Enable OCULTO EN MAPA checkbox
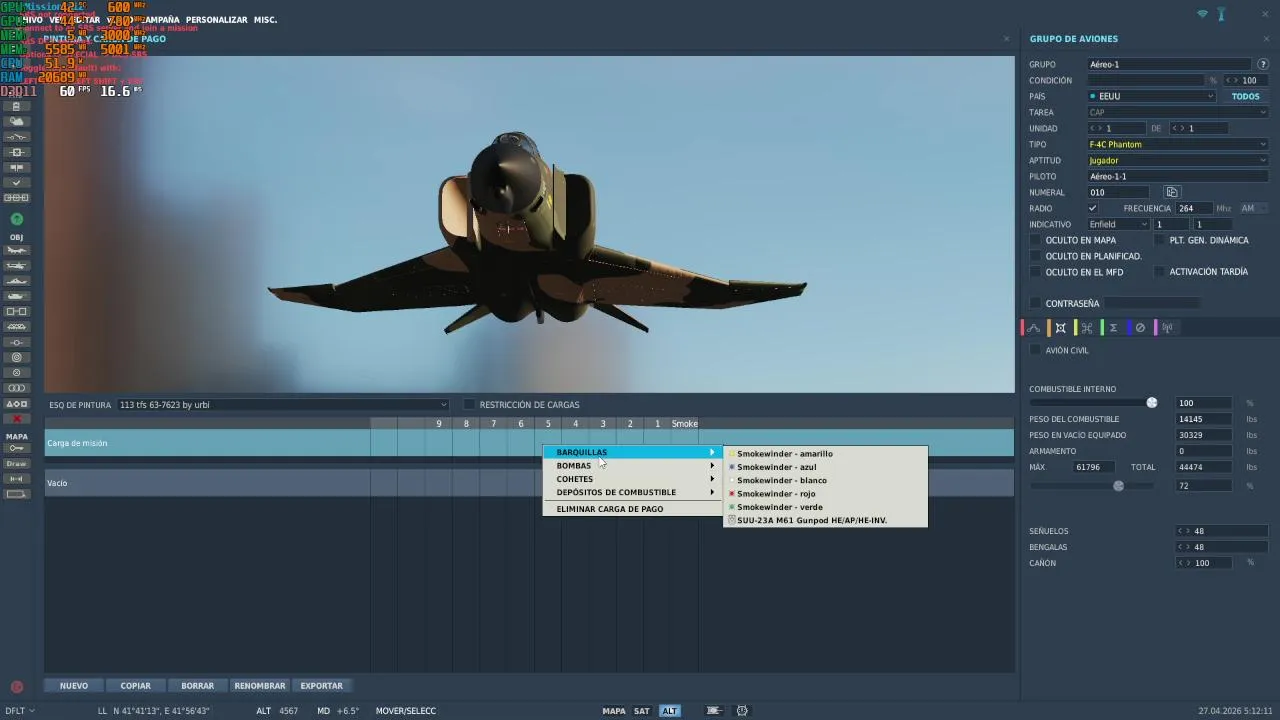 (1036, 240)
